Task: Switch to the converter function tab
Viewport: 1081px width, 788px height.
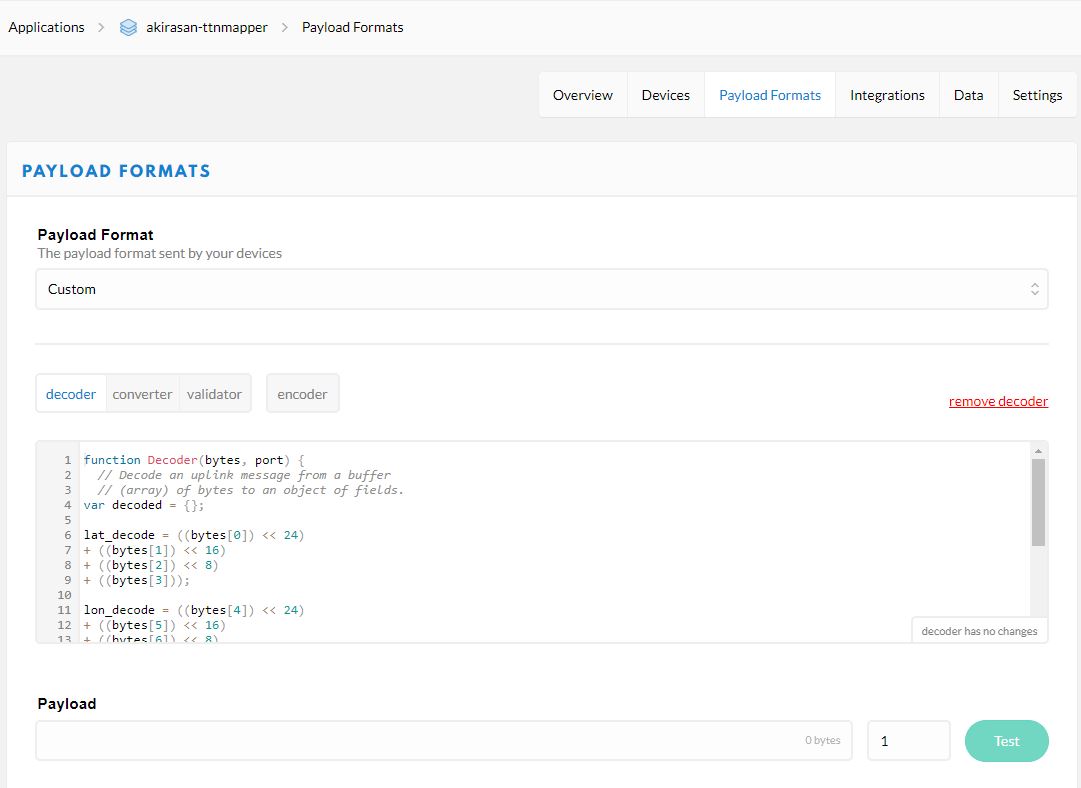Action: 142,394
